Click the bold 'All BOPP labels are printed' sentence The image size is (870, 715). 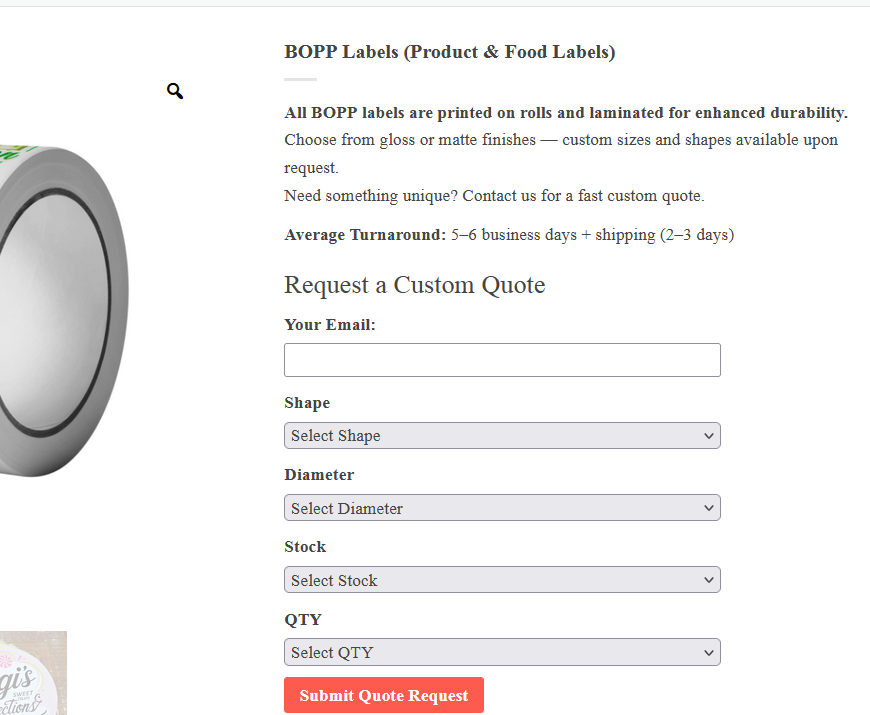[566, 112]
